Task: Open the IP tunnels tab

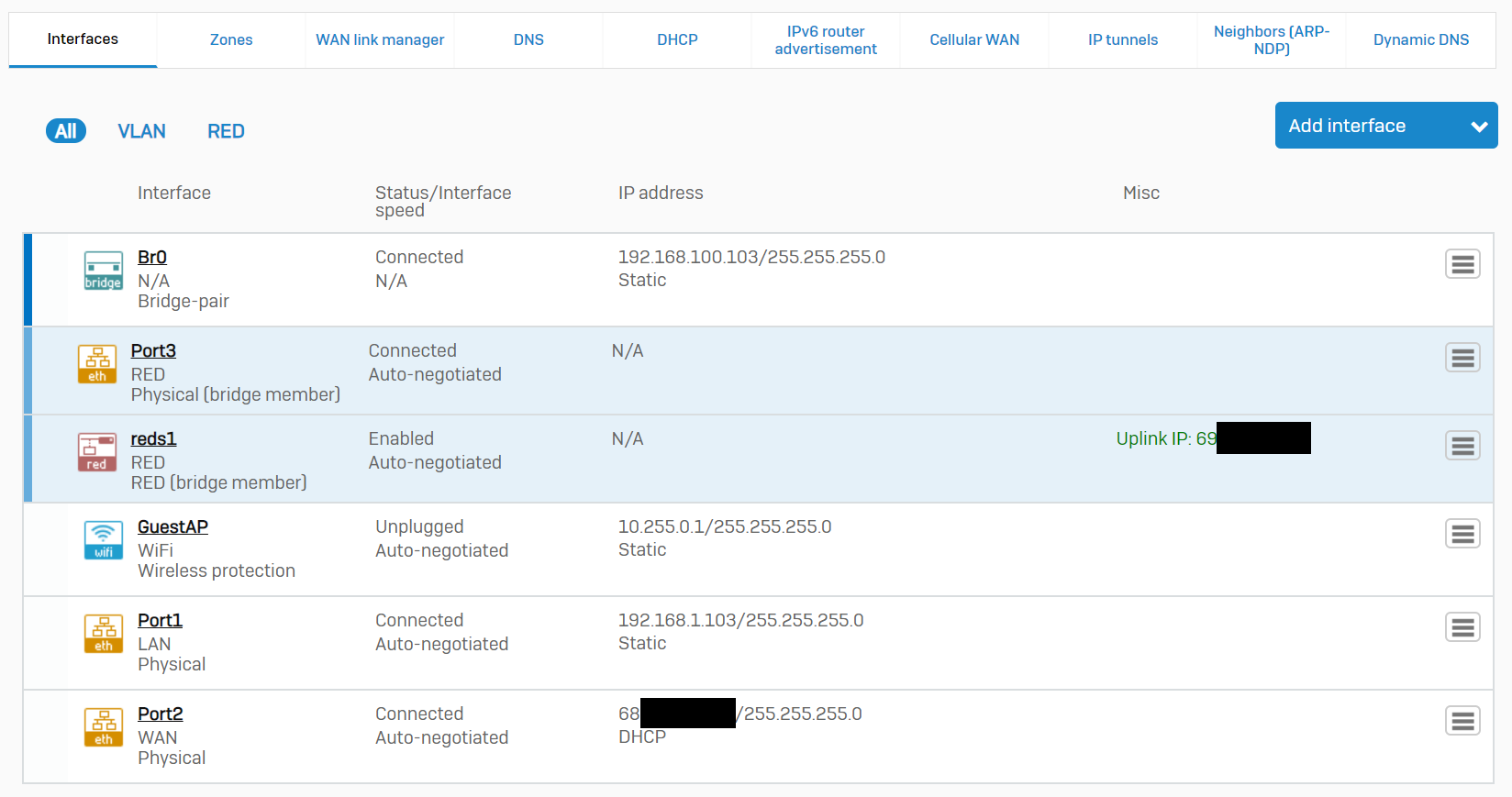Action: tap(1123, 39)
